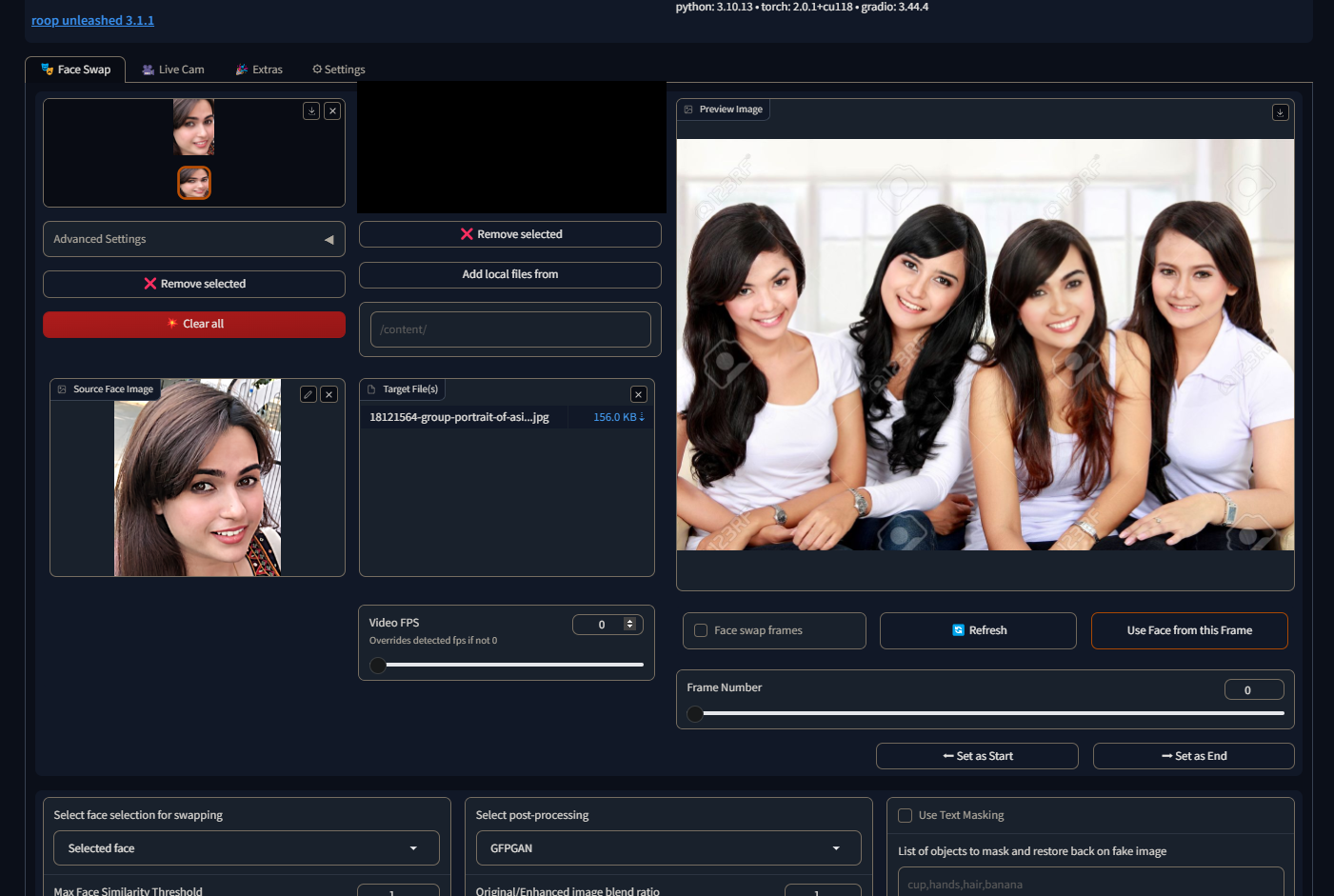The image size is (1334, 896).
Task: Click the roop unleashed 3.1.1 link
Action: (92, 19)
